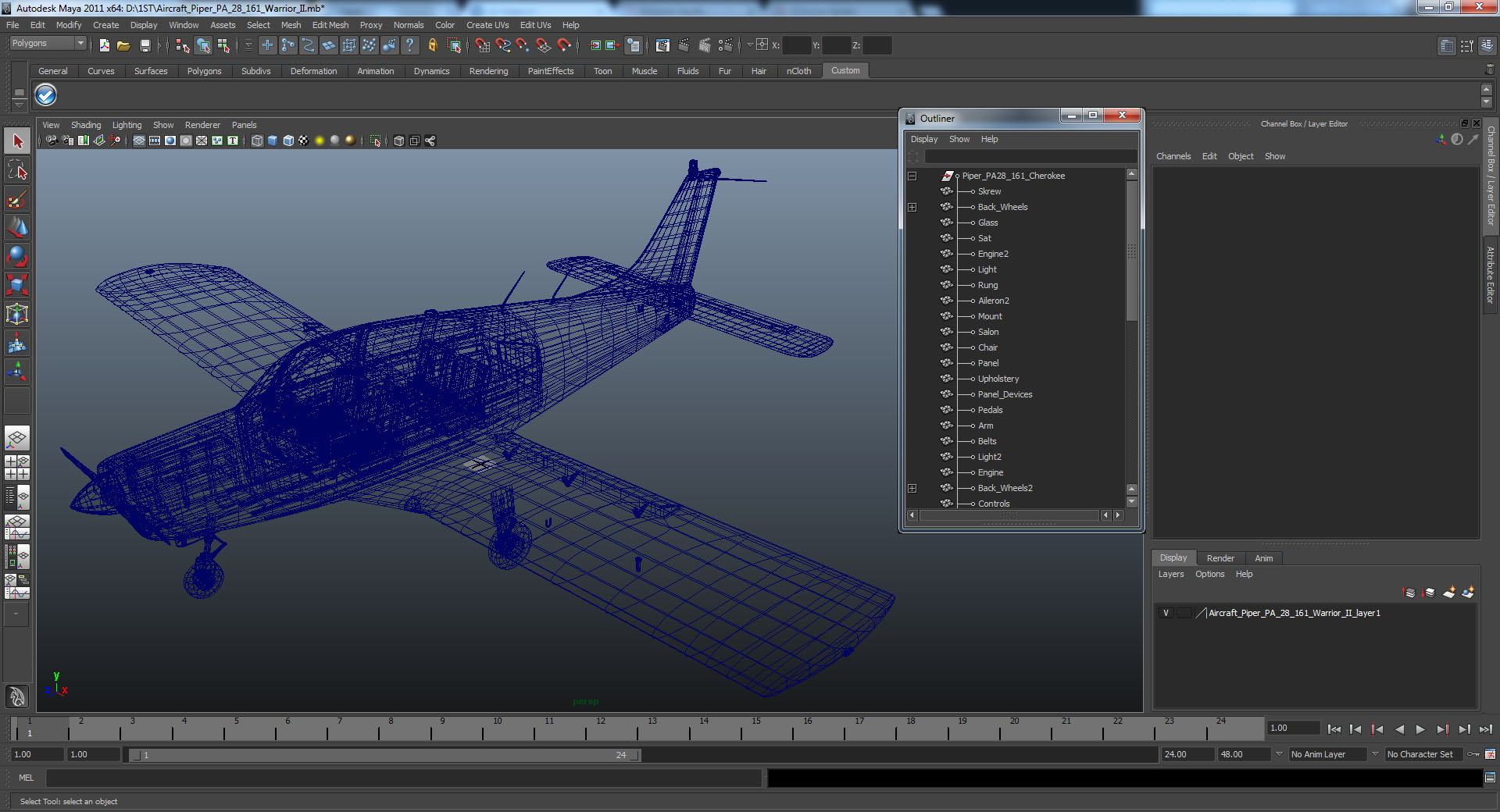Open a scene with folder icon
Screen dimensions: 1500x812
tap(123, 45)
